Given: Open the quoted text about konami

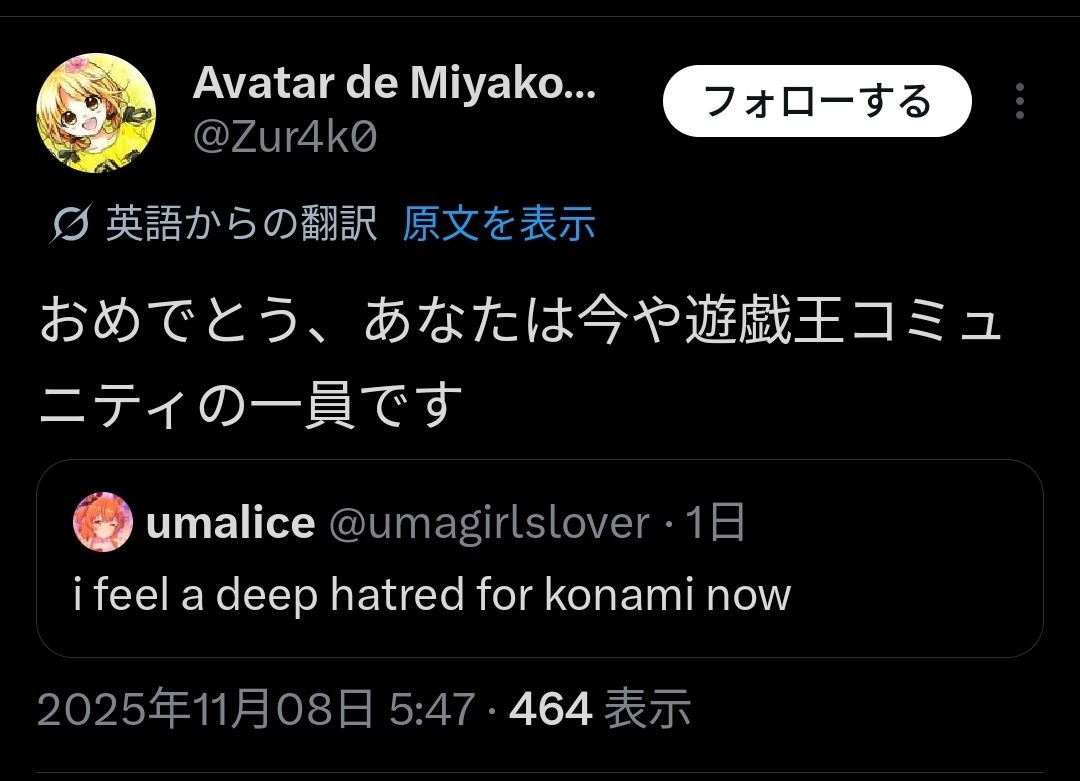Looking at the screenshot, I should tap(432, 595).
